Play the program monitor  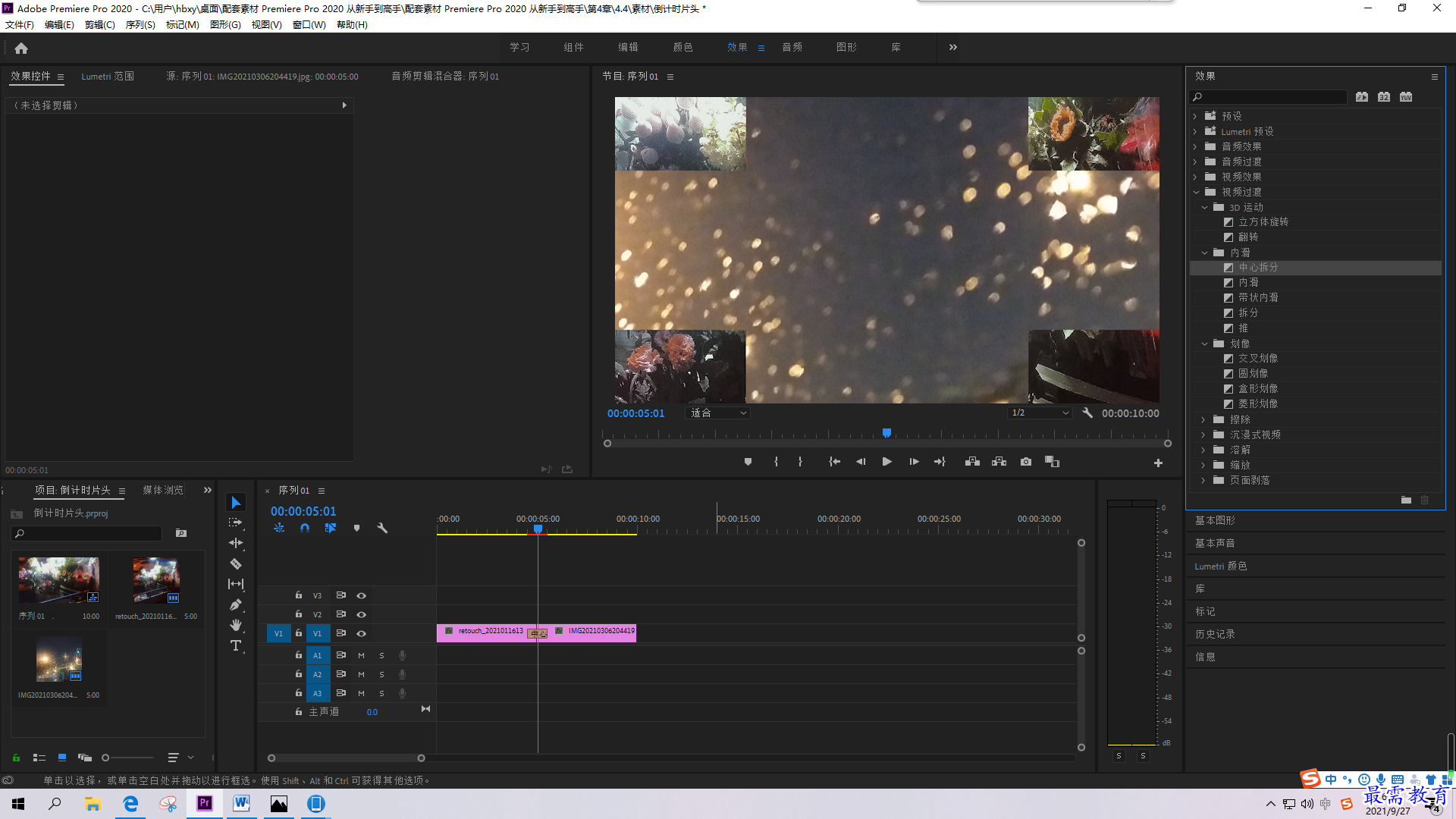pos(886,462)
